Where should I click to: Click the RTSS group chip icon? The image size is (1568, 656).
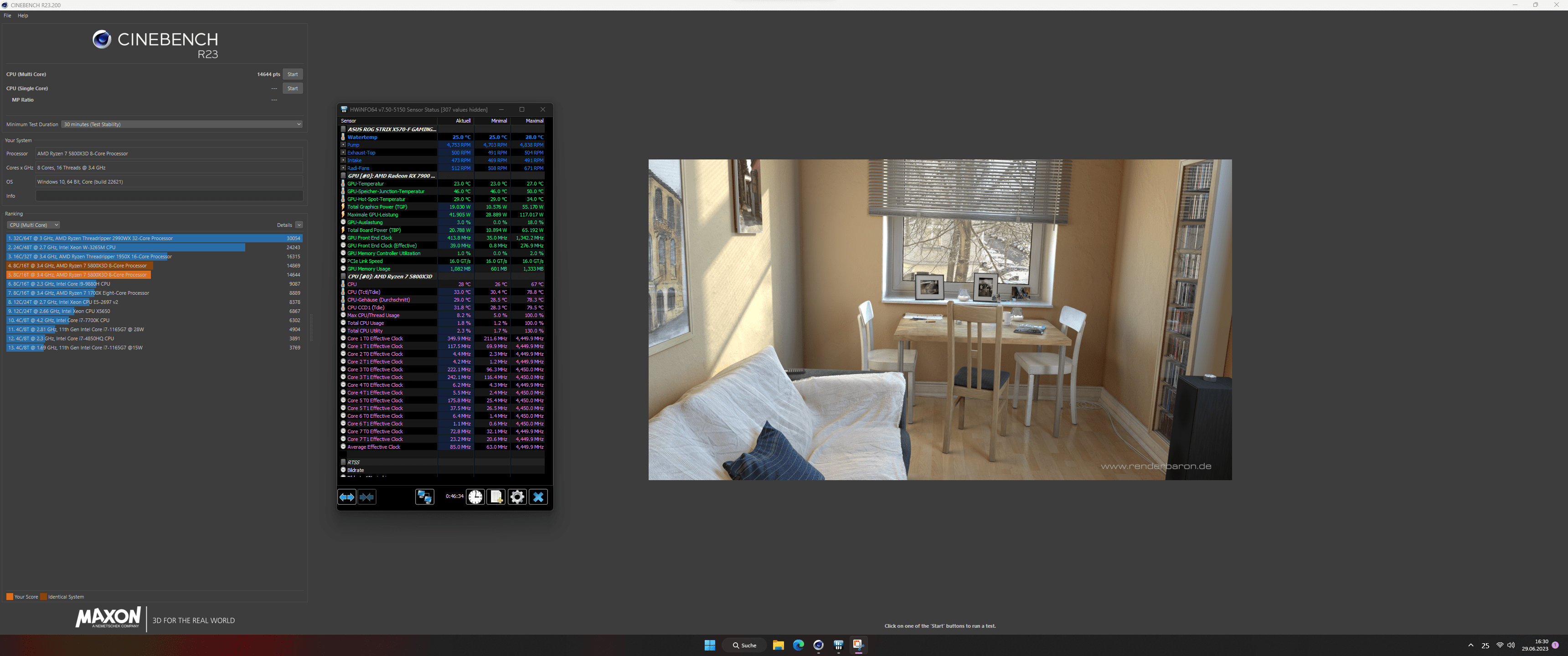[x=343, y=462]
